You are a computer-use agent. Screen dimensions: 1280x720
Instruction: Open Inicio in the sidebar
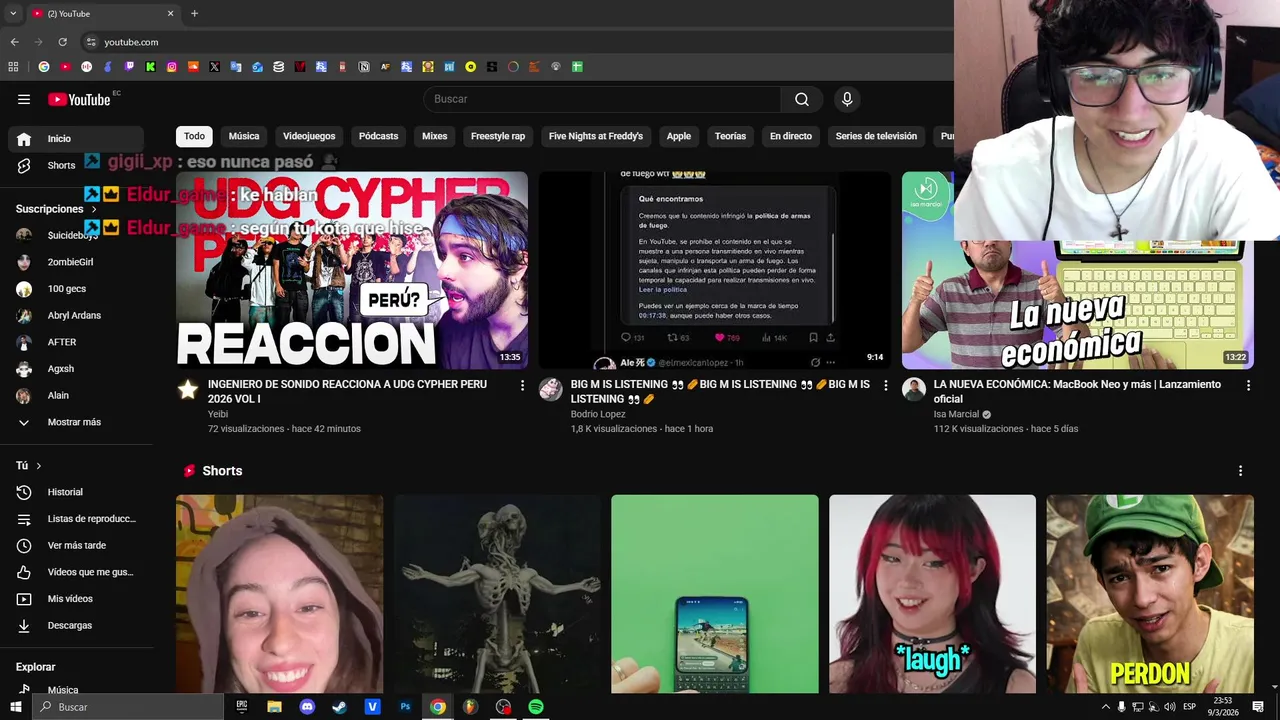76,139
